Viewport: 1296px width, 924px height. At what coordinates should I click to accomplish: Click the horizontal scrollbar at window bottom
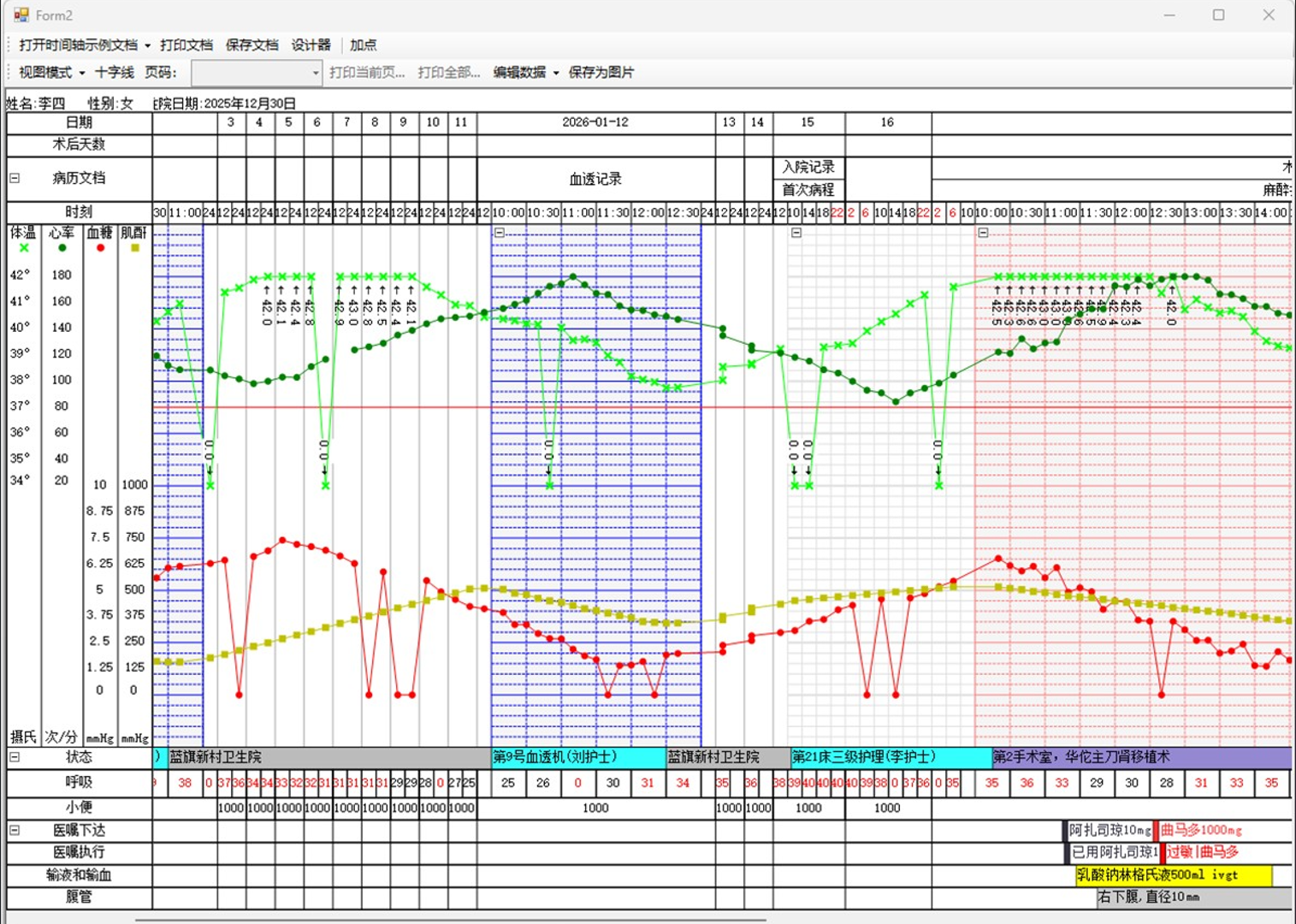[x=450, y=920]
